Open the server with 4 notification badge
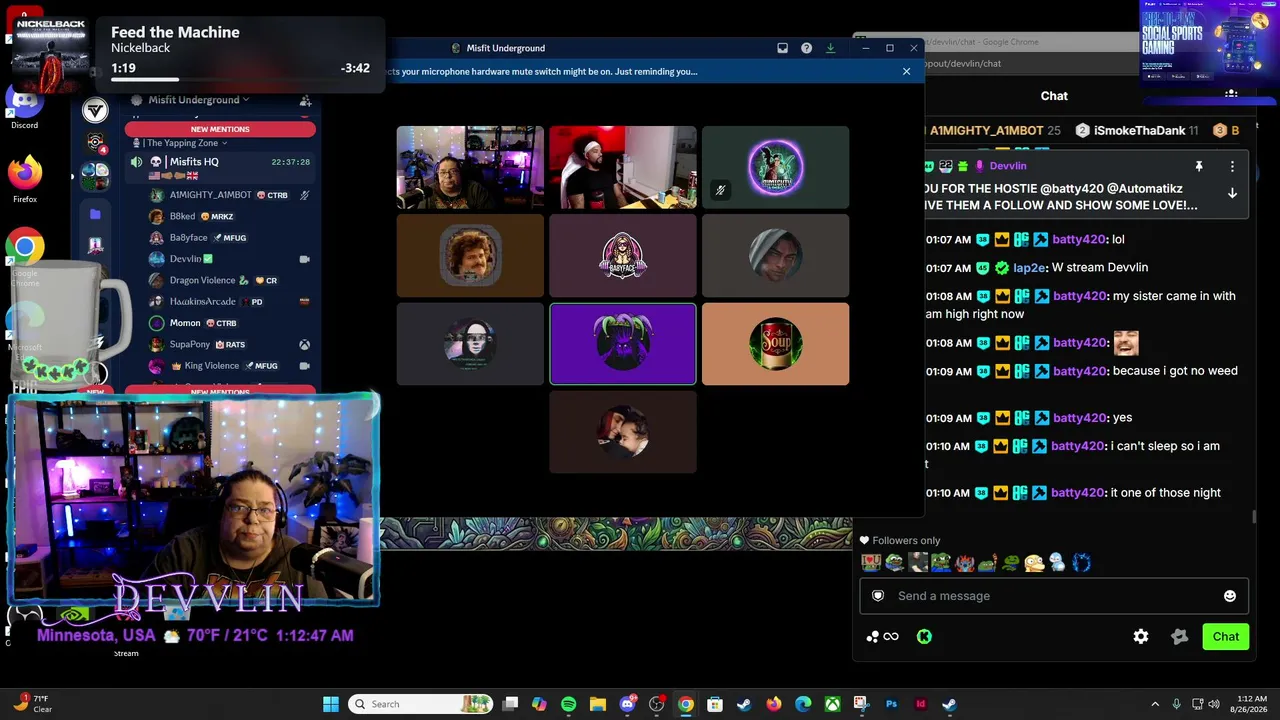This screenshot has height=720, width=1280. 95,143
